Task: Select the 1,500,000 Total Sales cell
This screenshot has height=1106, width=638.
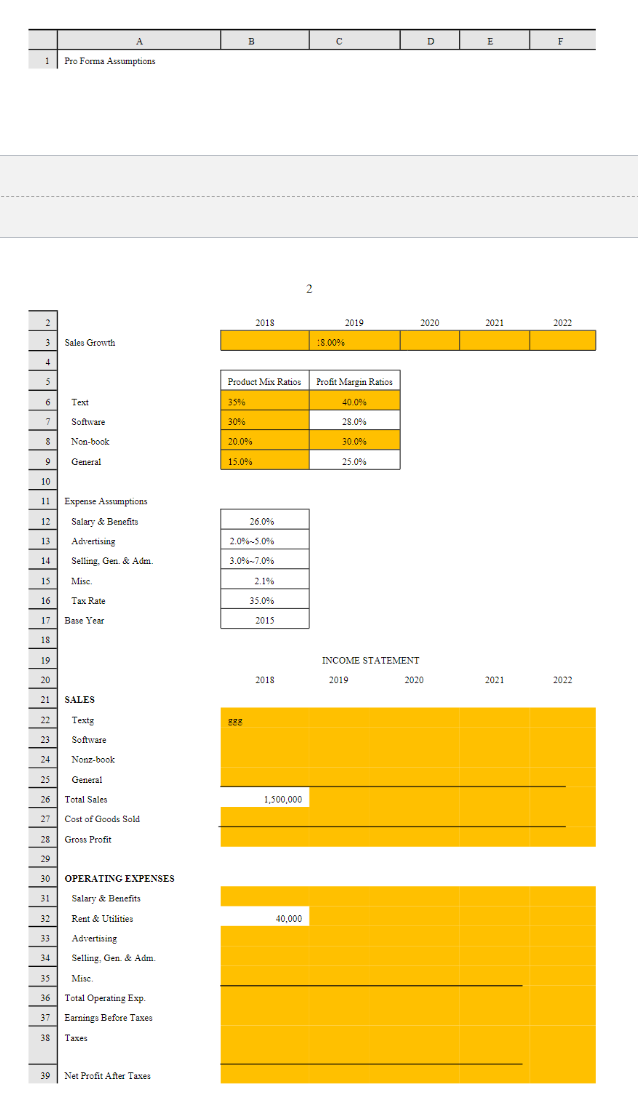Action: (264, 798)
